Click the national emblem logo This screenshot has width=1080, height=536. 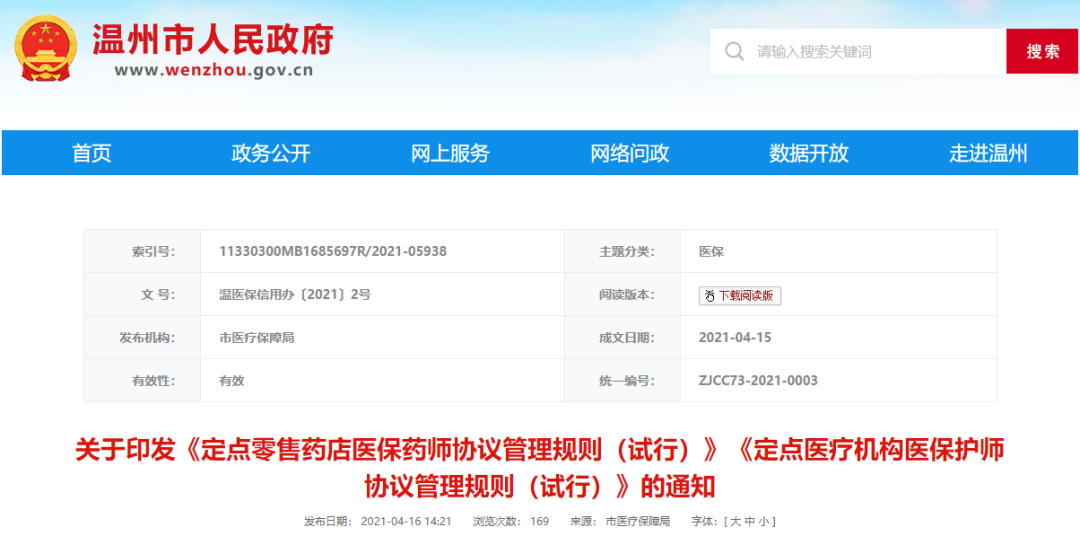click(46, 48)
